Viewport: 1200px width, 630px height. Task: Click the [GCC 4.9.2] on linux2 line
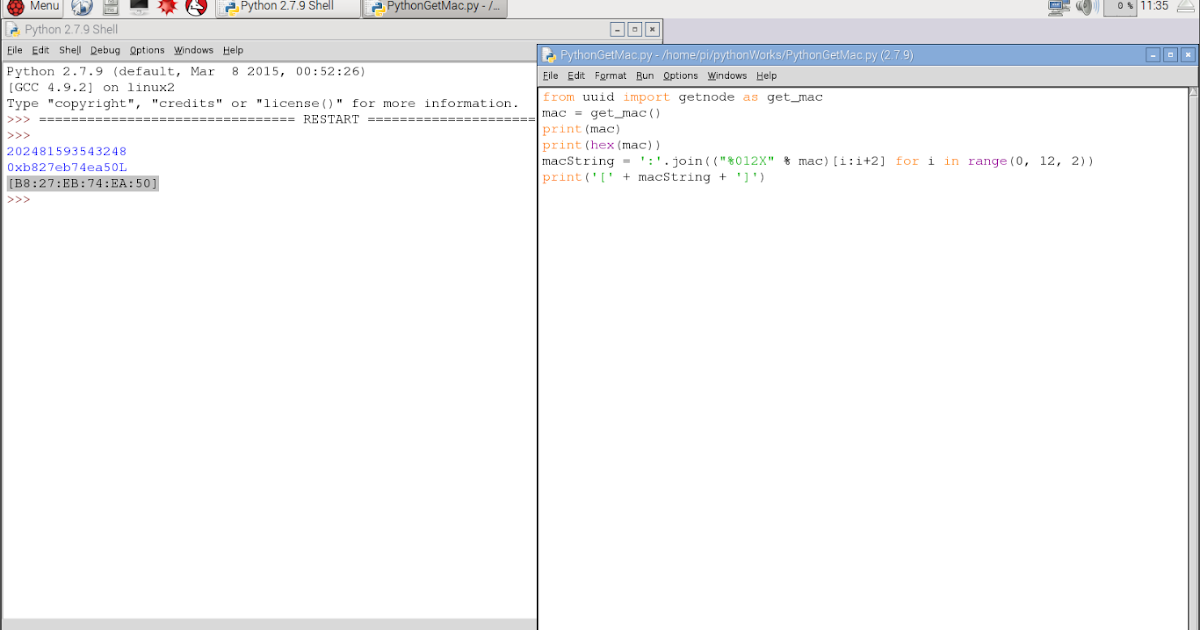(x=90, y=88)
